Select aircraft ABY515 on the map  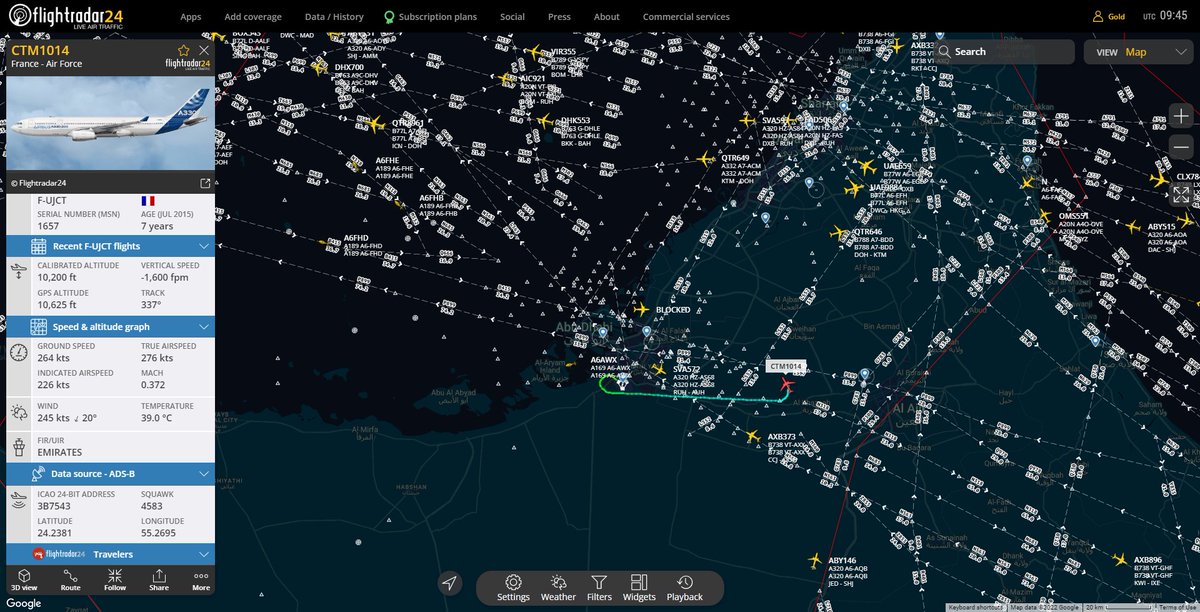1135,227
